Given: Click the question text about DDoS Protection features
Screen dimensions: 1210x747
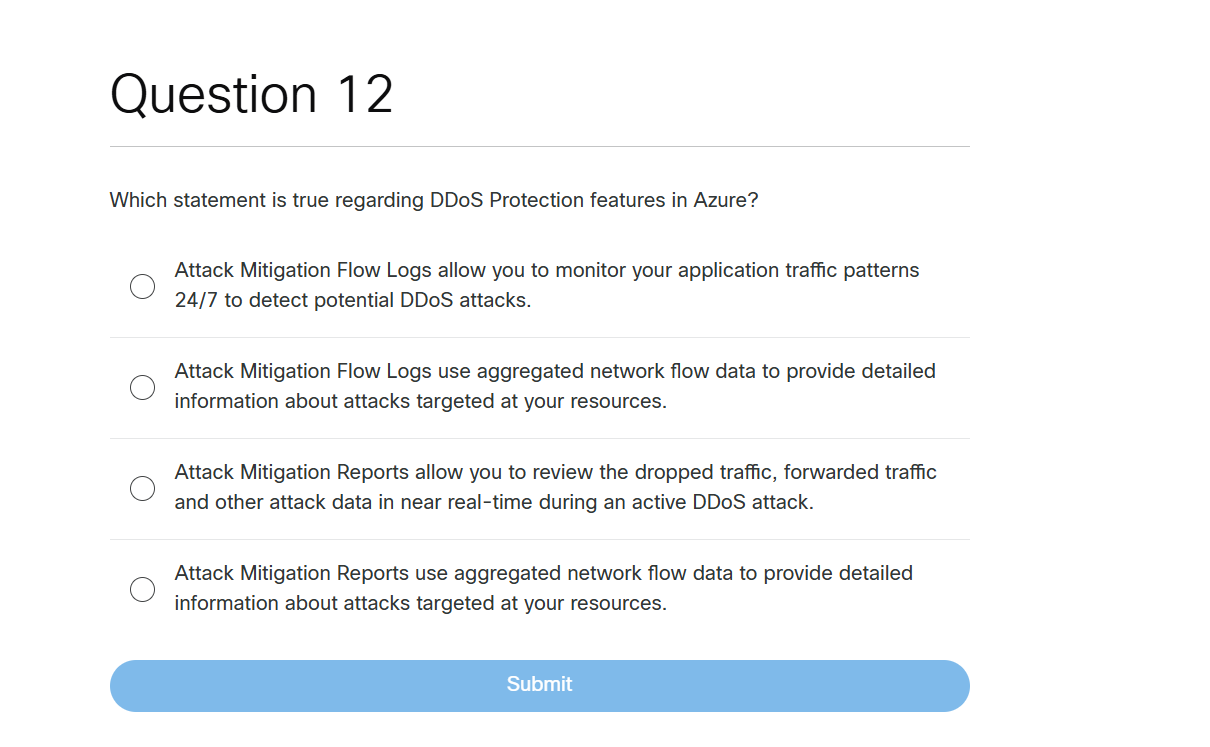Looking at the screenshot, I should [x=434, y=200].
